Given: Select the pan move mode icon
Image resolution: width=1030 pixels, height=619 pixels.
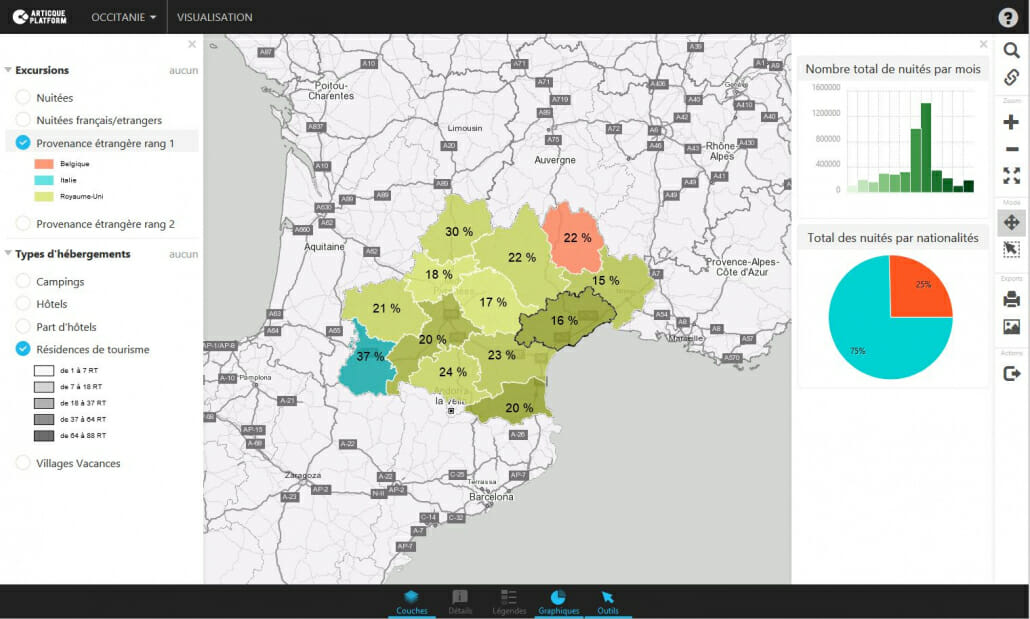Looking at the screenshot, I should tap(1012, 223).
